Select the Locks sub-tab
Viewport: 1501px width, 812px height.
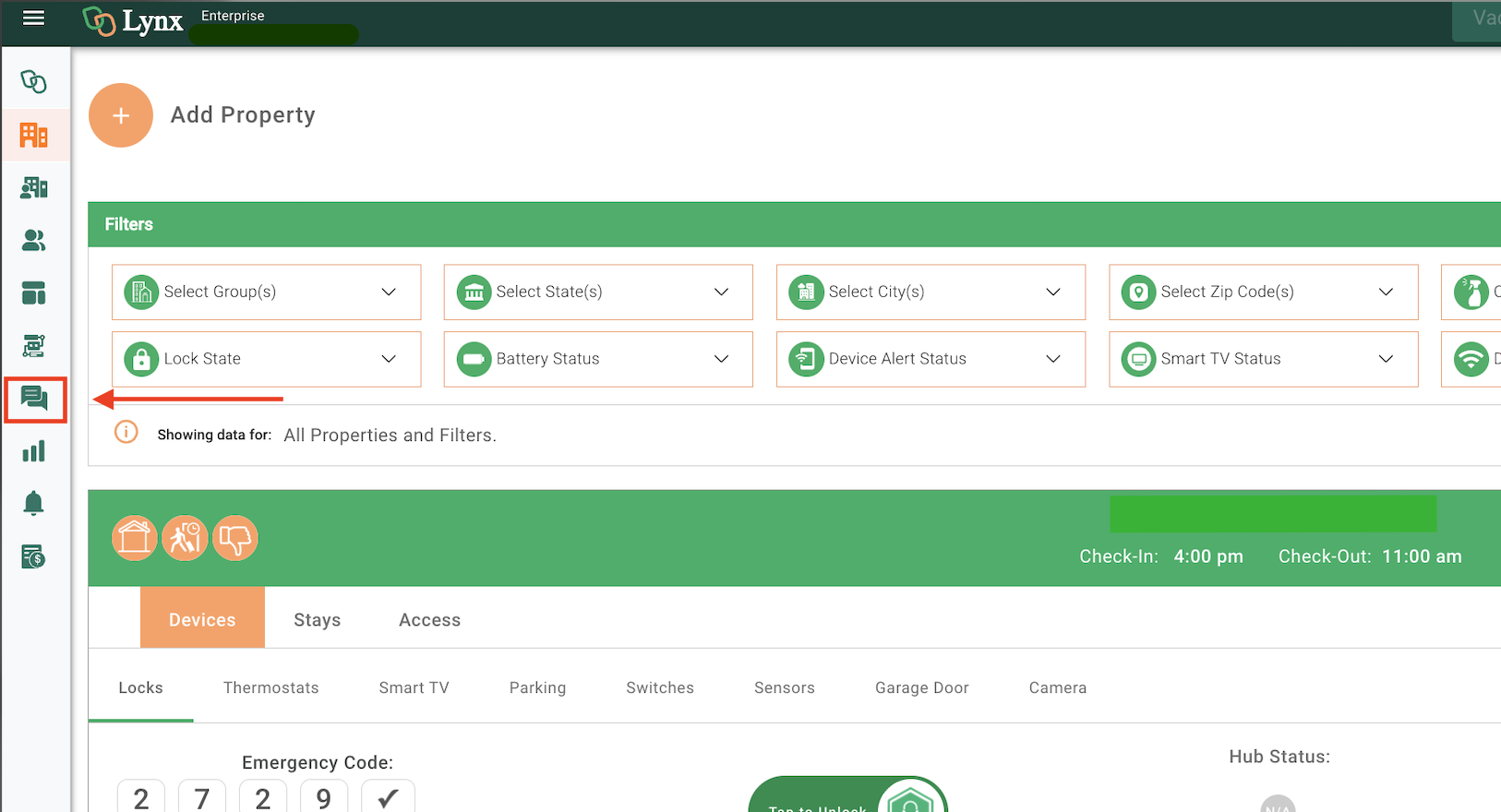tap(141, 687)
